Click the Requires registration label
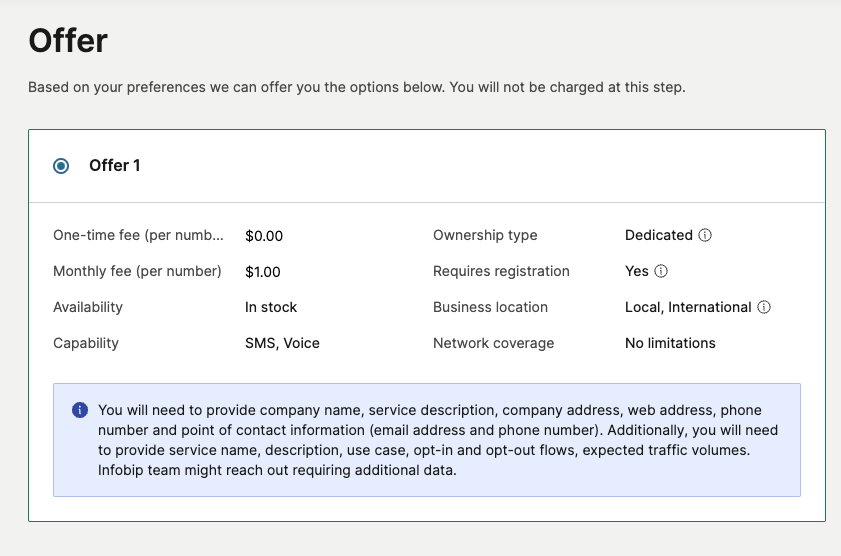 [x=501, y=271]
